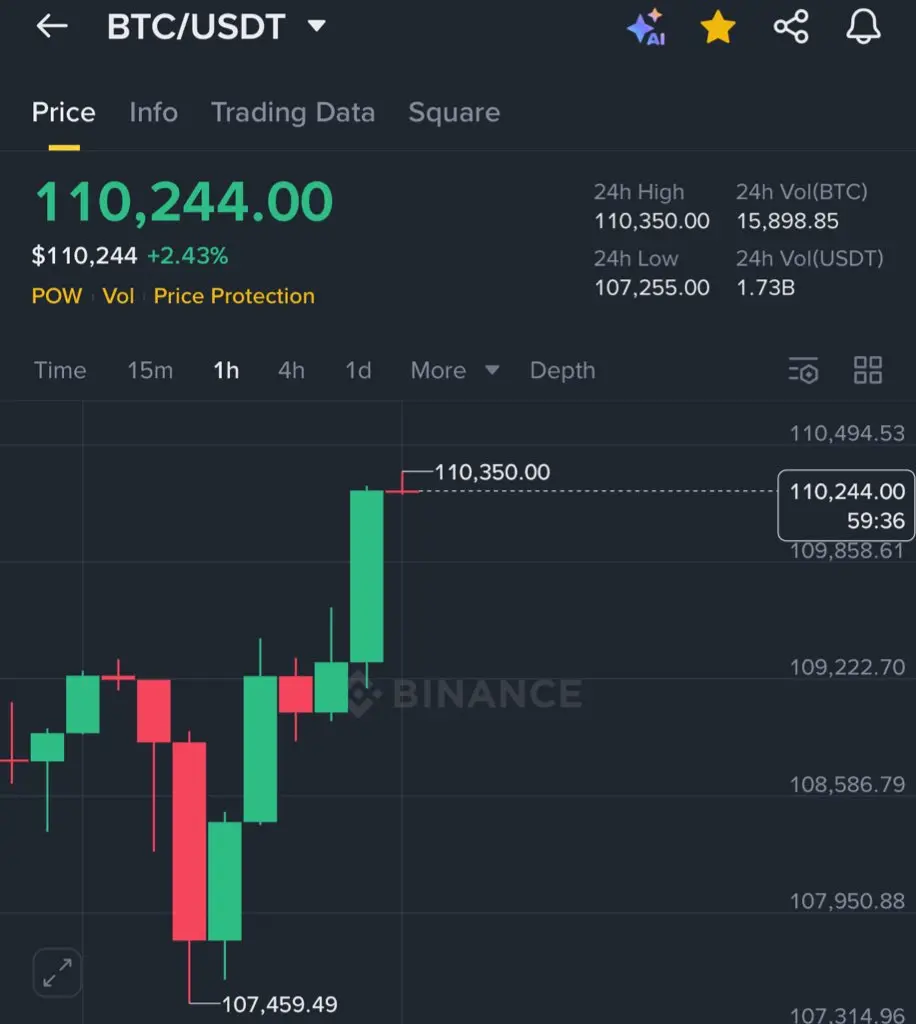Image resolution: width=916 pixels, height=1024 pixels.
Task: Show the Depth chart view
Action: point(562,371)
